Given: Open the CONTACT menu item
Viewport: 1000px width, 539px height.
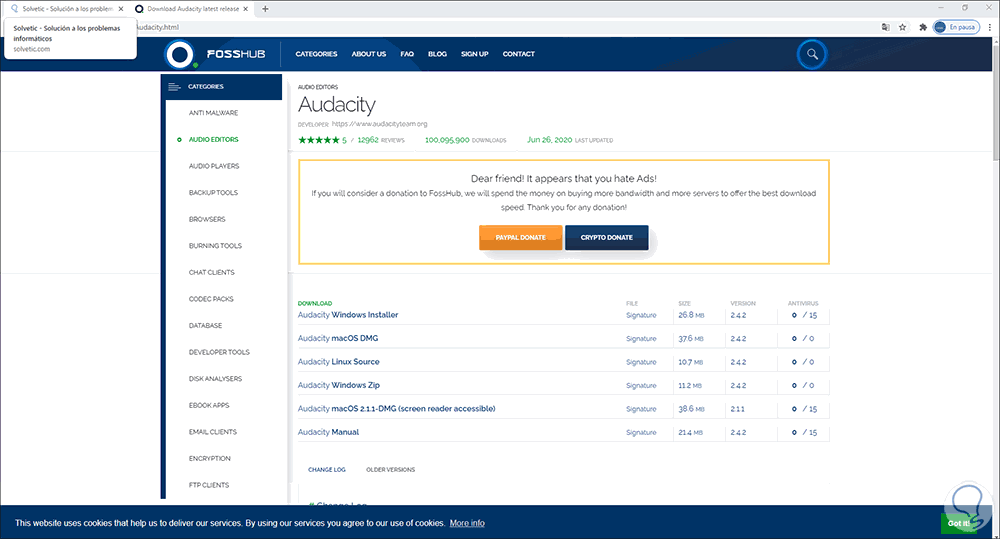Looking at the screenshot, I should tap(518, 54).
